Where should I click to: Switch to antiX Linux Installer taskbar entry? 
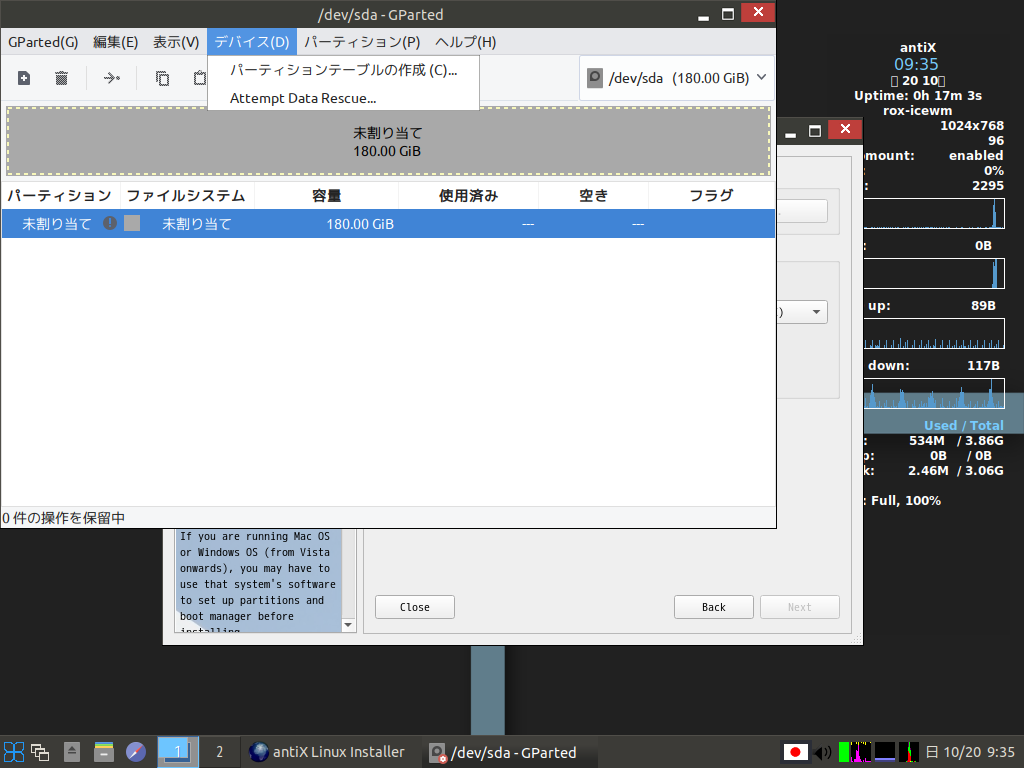pos(329,752)
